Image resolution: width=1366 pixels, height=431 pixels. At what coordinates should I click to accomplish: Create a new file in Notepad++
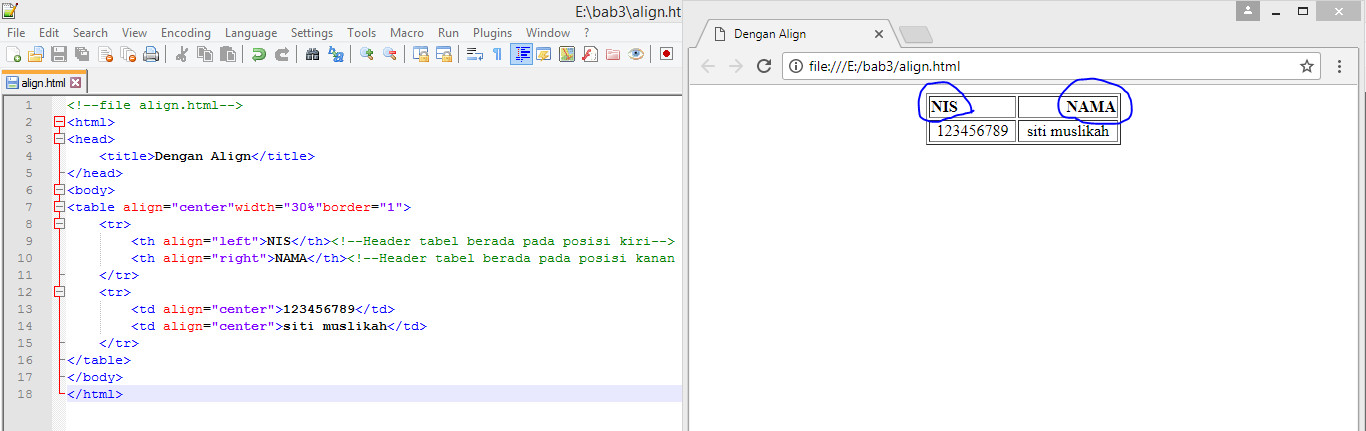(x=14, y=54)
